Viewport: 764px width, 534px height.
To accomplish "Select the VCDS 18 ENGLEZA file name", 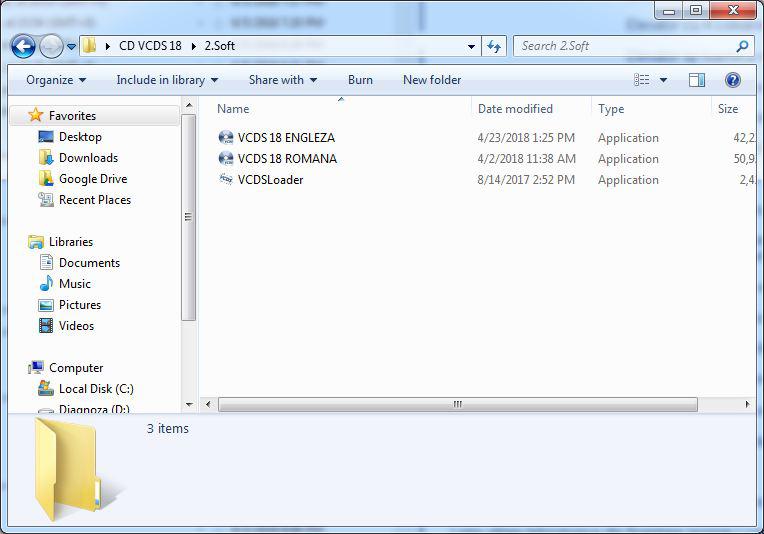I will pyautogui.click(x=286, y=138).
